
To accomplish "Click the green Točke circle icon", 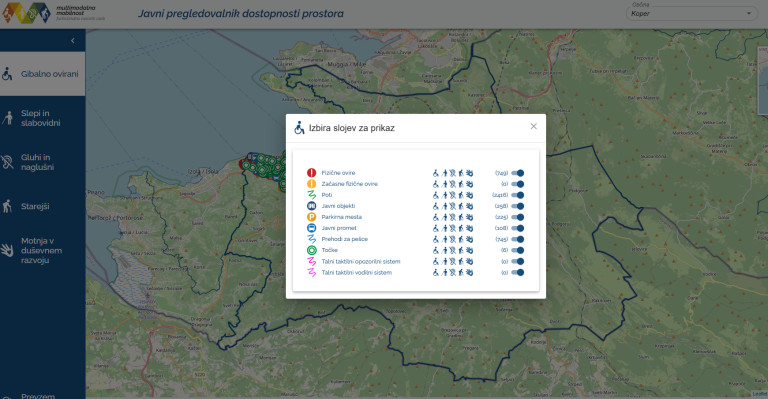I will coord(312,250).
